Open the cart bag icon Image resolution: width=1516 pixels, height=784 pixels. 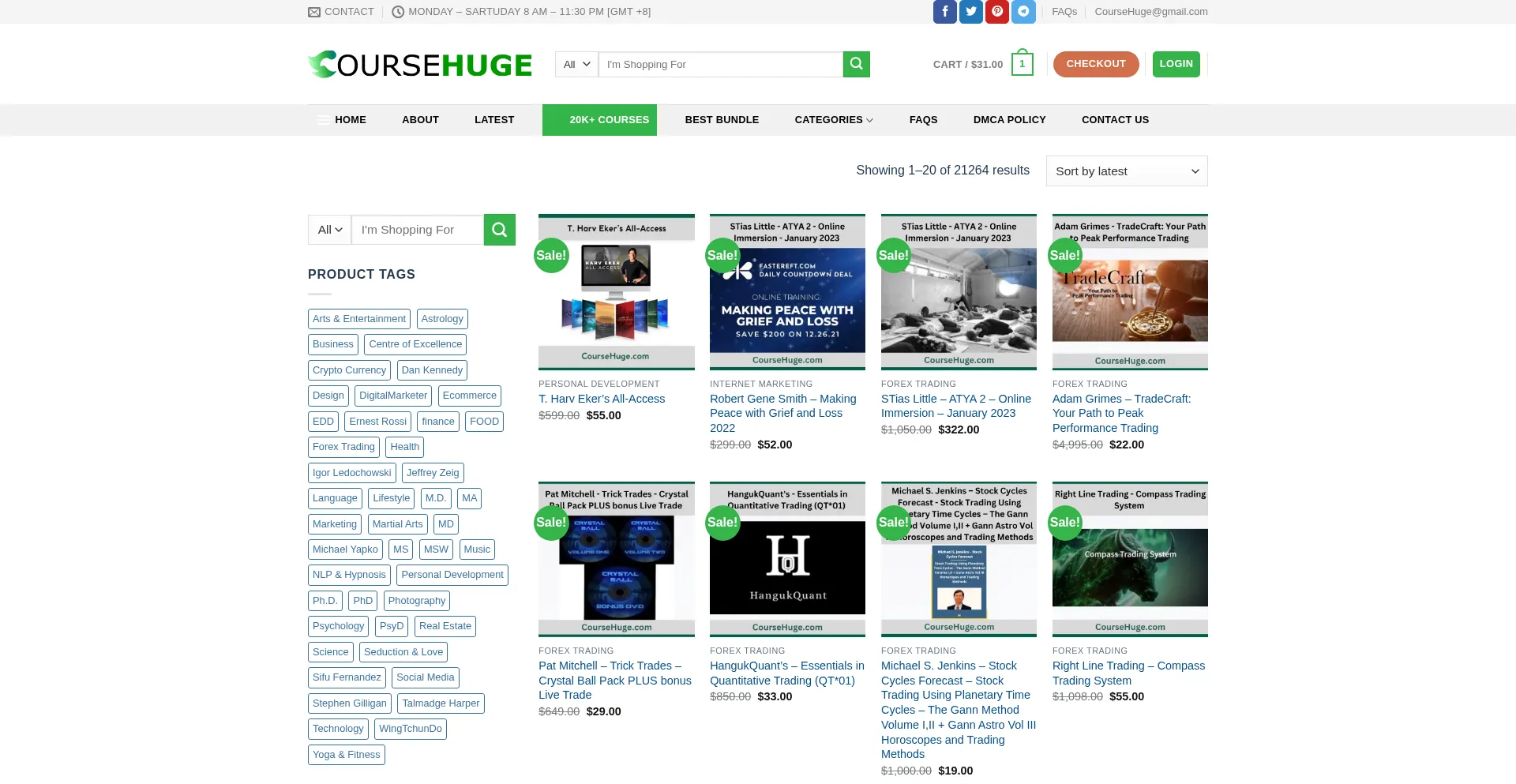coord(1022,64)
